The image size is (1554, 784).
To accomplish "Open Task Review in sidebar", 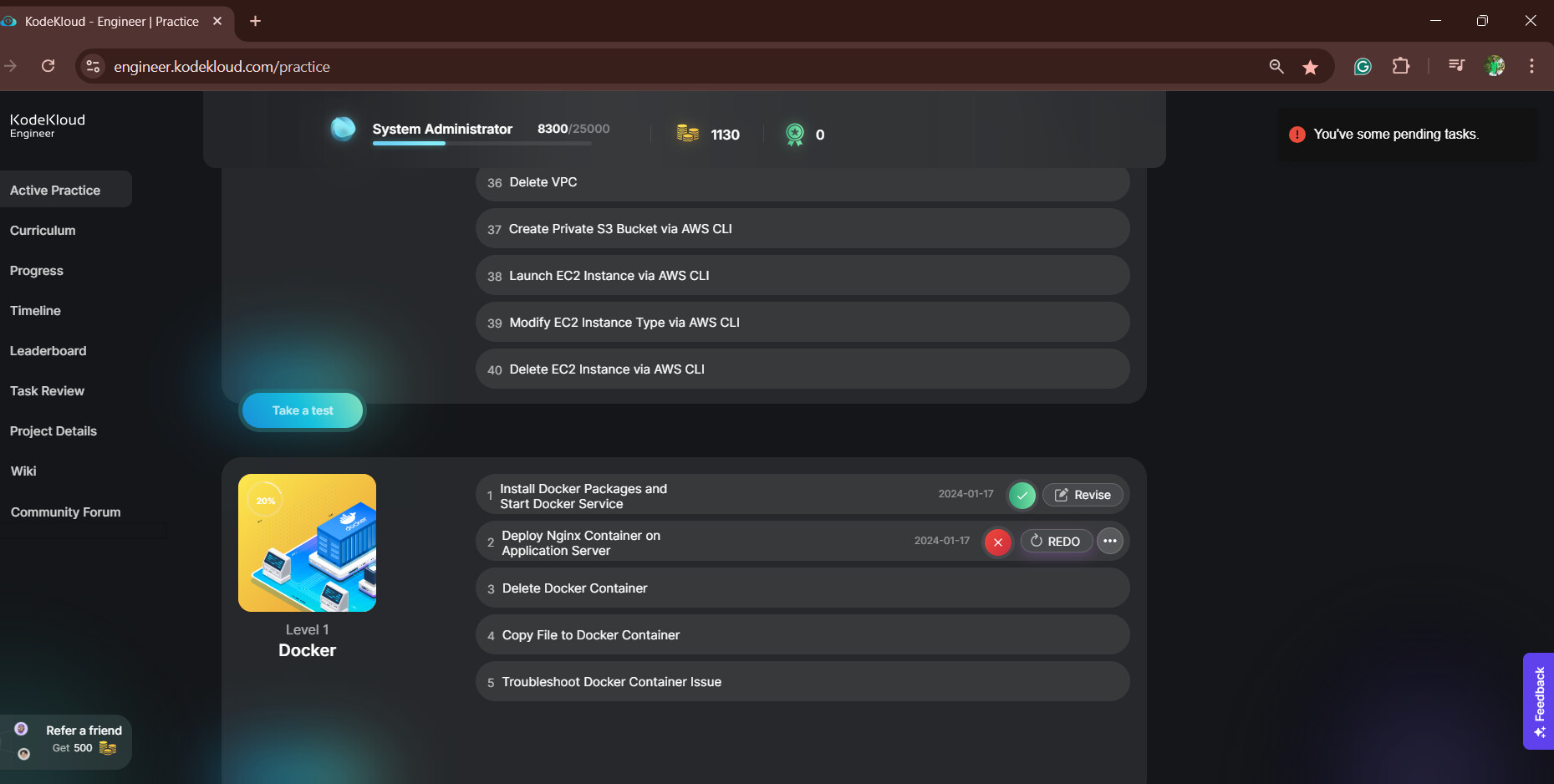I will pos(47,391).
